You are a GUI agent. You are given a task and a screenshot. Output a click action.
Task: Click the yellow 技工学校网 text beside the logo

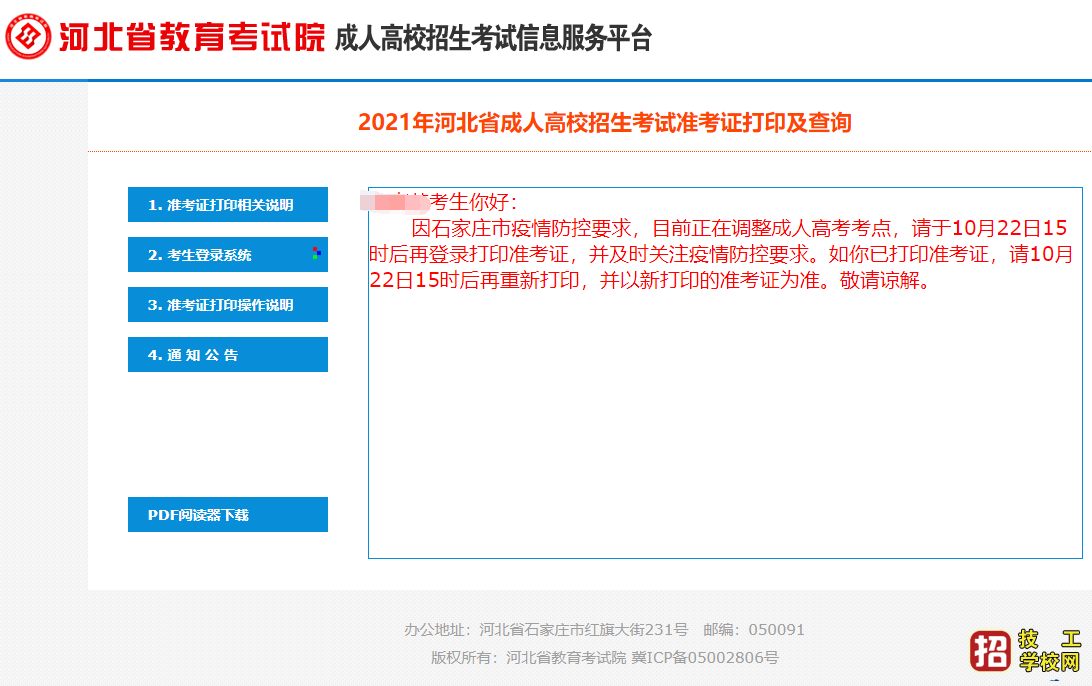[1050, 650]
